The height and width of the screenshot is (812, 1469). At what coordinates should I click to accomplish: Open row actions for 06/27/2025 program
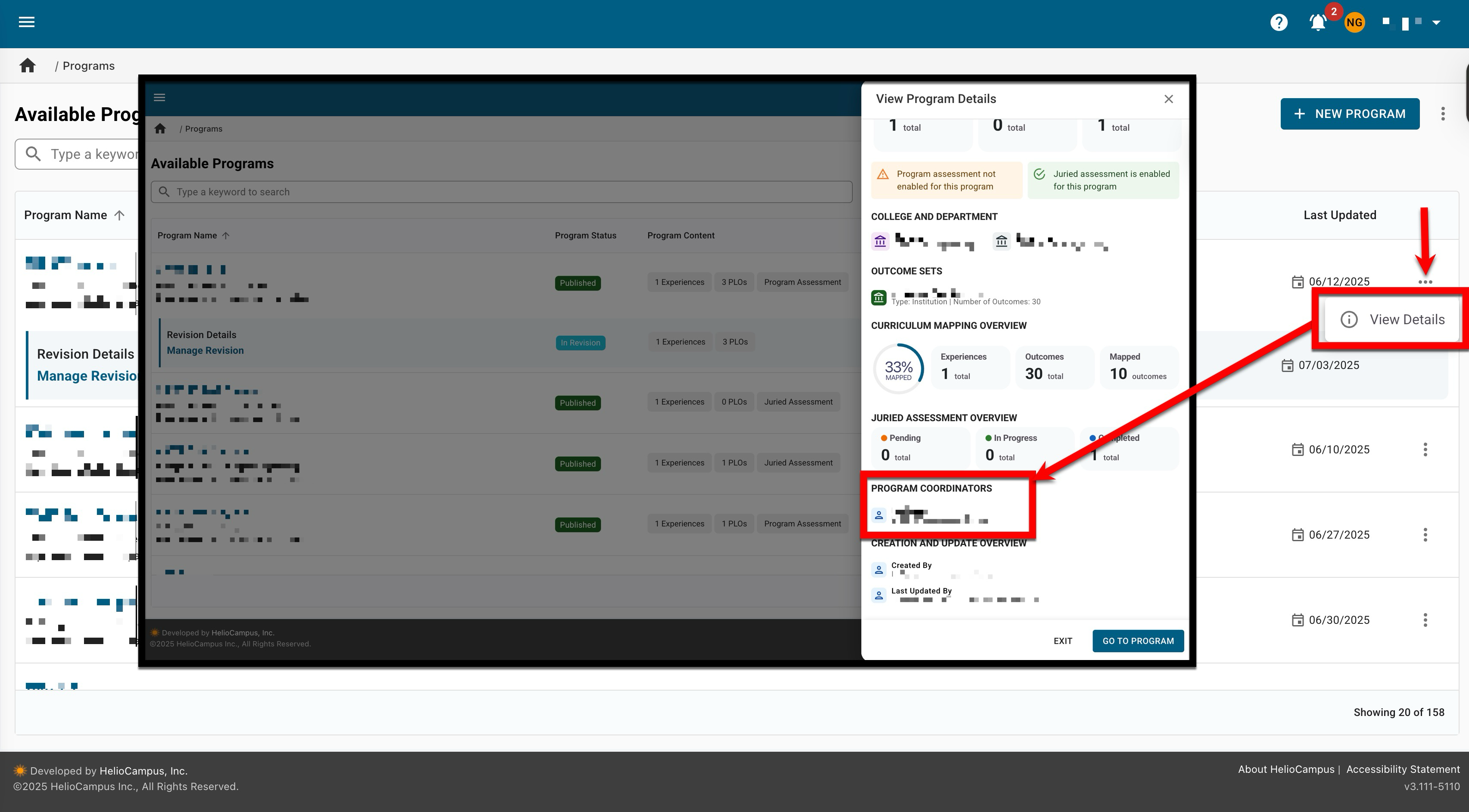click(x=1425, y=534)
